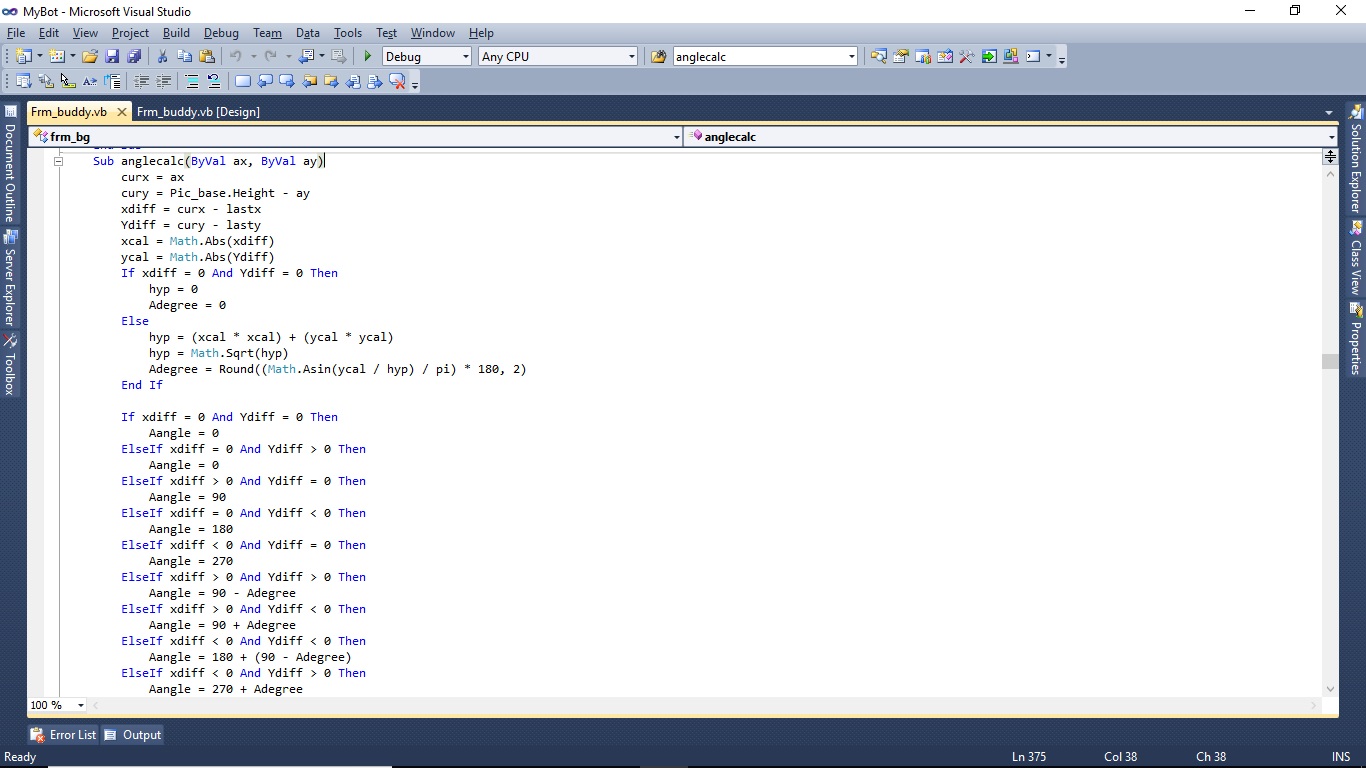Switch to Frm_buddy.vb [Design] tab

198,112
